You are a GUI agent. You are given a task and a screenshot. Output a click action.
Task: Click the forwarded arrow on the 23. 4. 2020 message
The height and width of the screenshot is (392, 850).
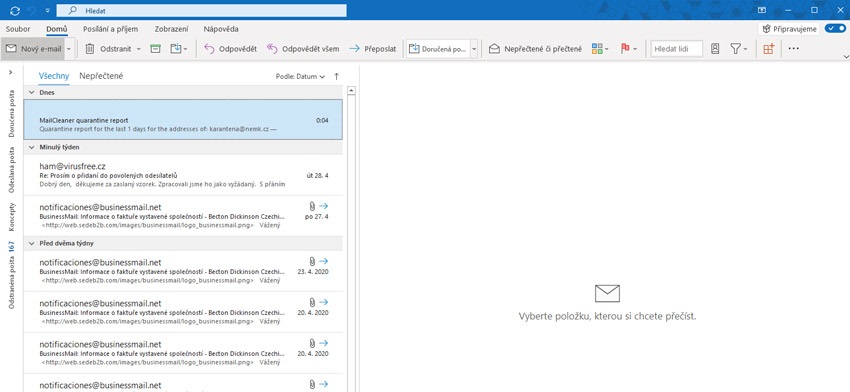pos(324,261)
